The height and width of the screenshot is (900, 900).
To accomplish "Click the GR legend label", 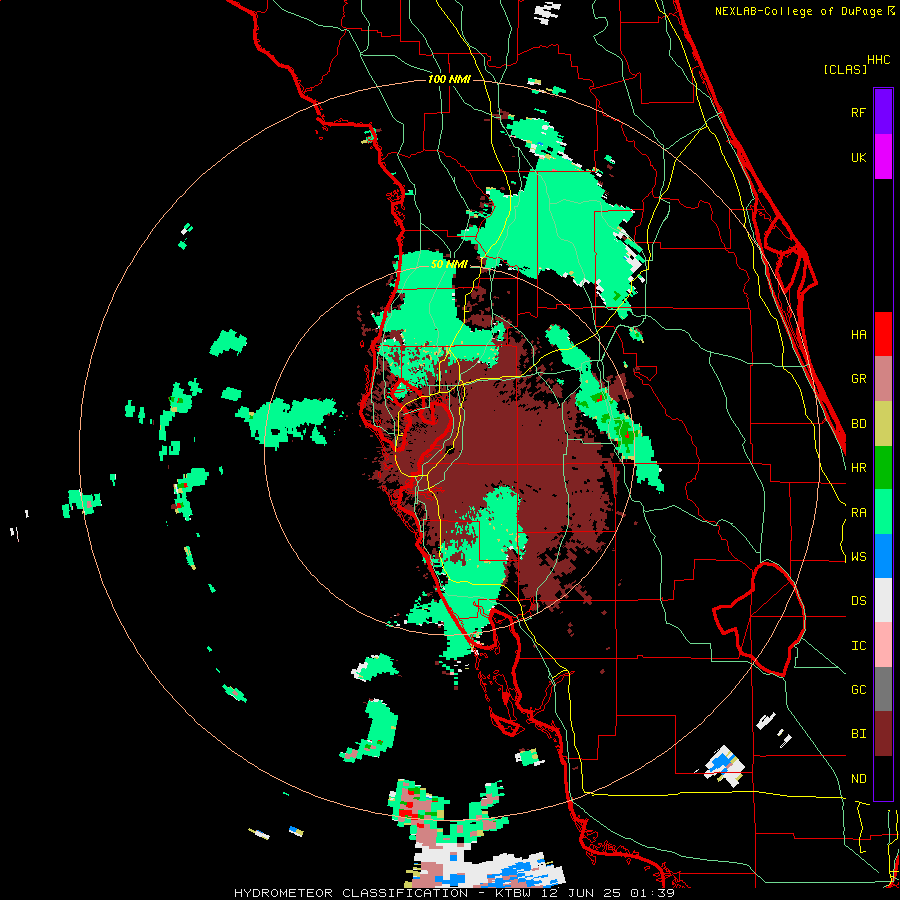I will 858,379.
